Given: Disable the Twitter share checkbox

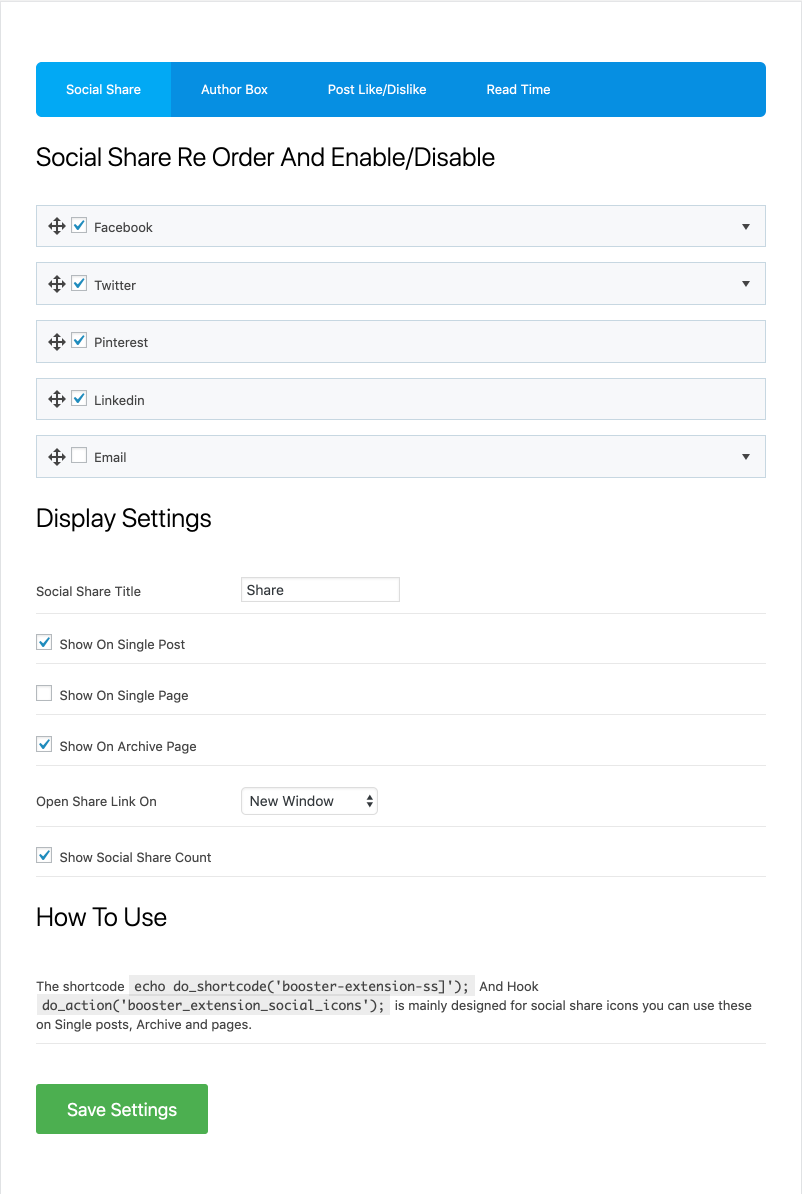Looking at the screenshot, I should point(79,283).
